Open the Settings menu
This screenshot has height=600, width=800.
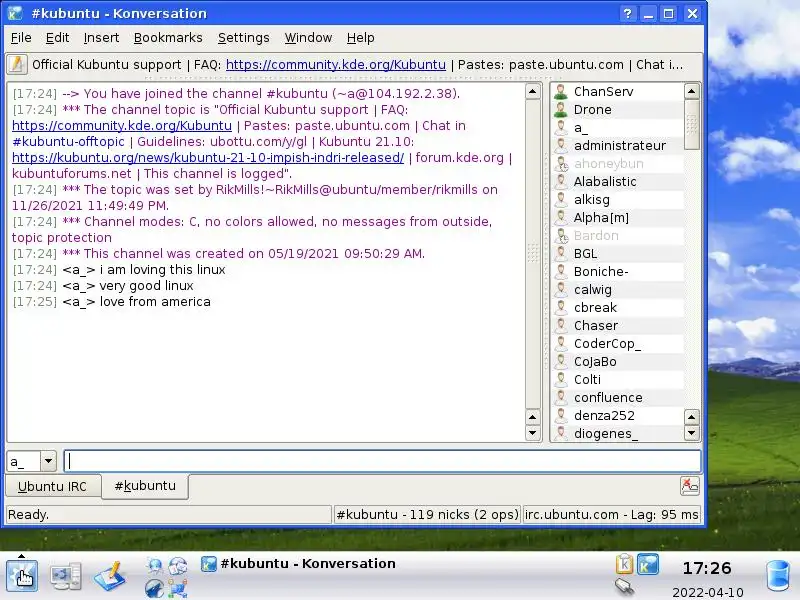coord(243,38)
